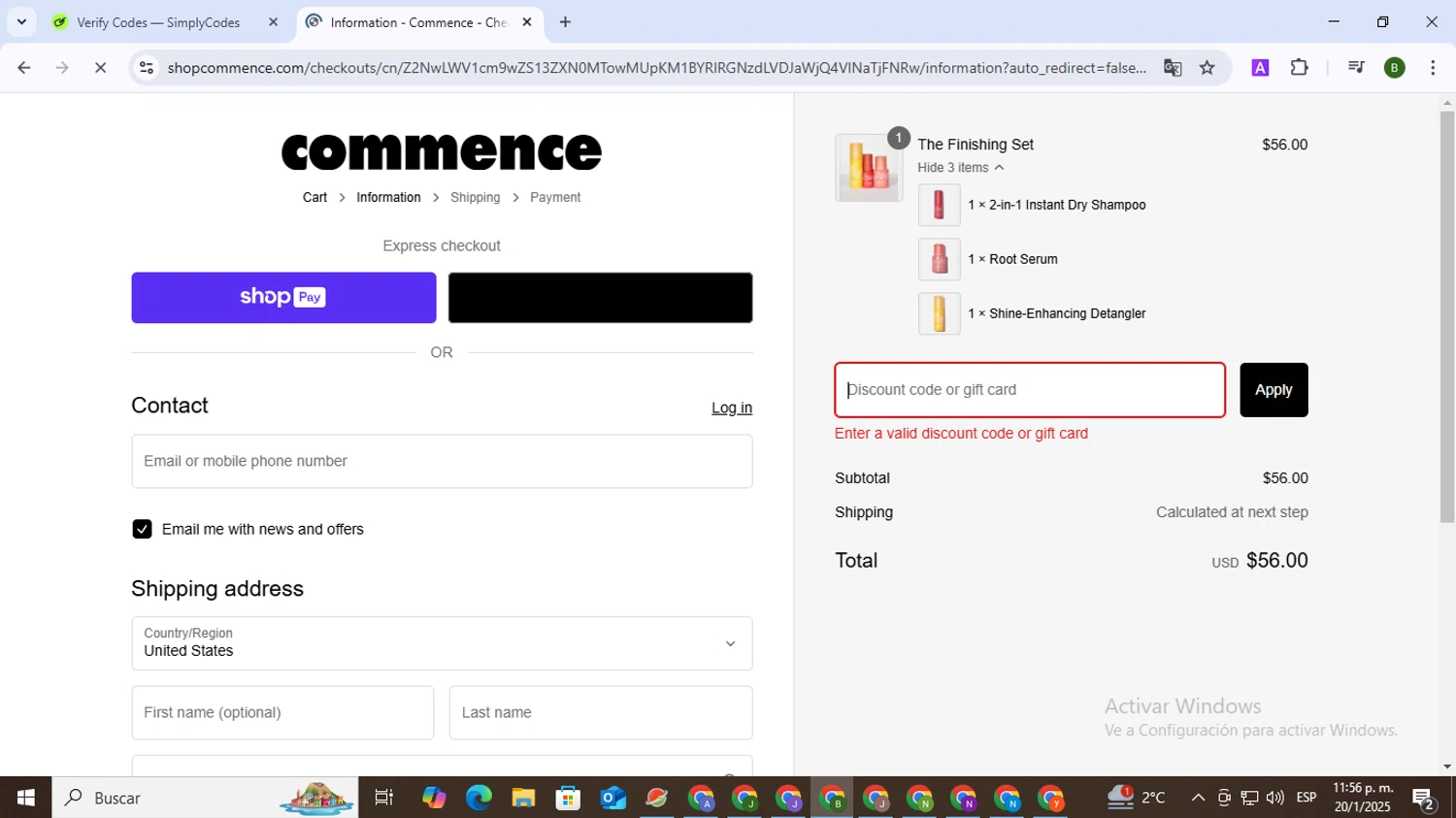Image resolution: width=1456 pixels, height=818 pixels.
Task: Focus the email or phone number field
Action: click(x=442, y=461)
